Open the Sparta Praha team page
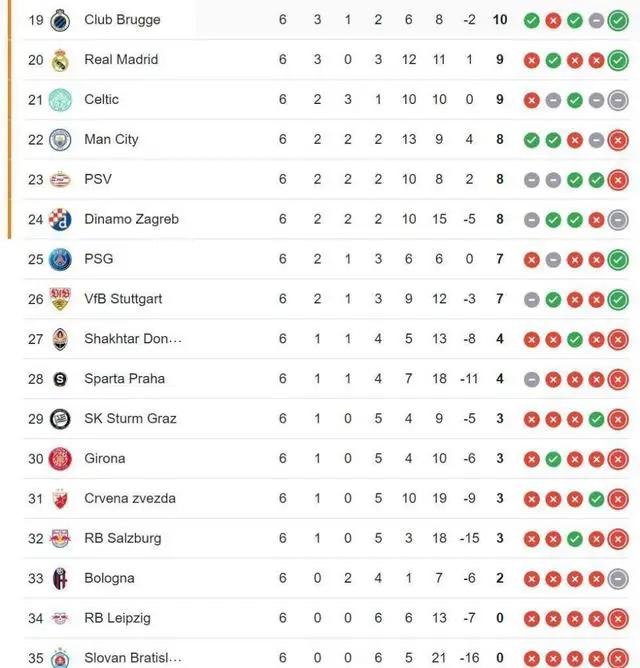Screen dimensions: 640x668 tap(124, 379)
